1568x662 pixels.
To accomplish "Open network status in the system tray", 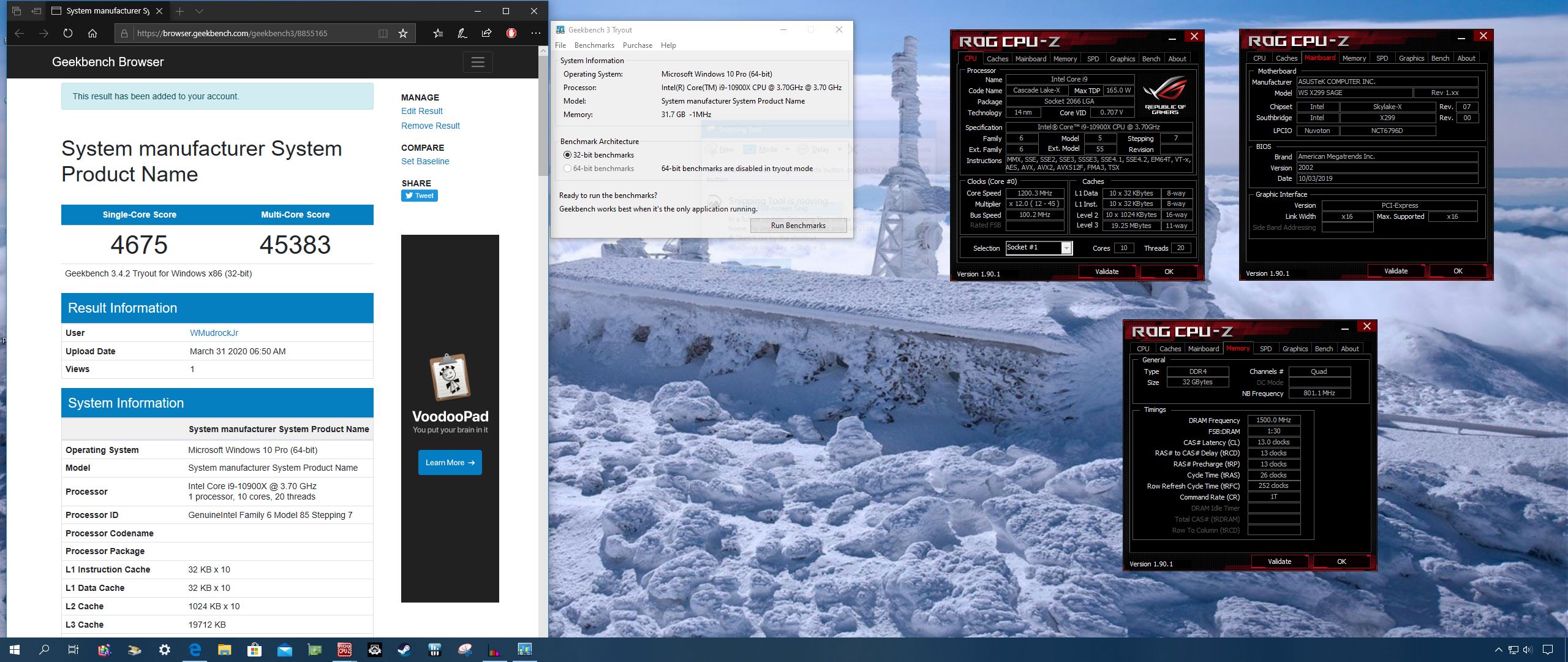I will click(1513, 650).
